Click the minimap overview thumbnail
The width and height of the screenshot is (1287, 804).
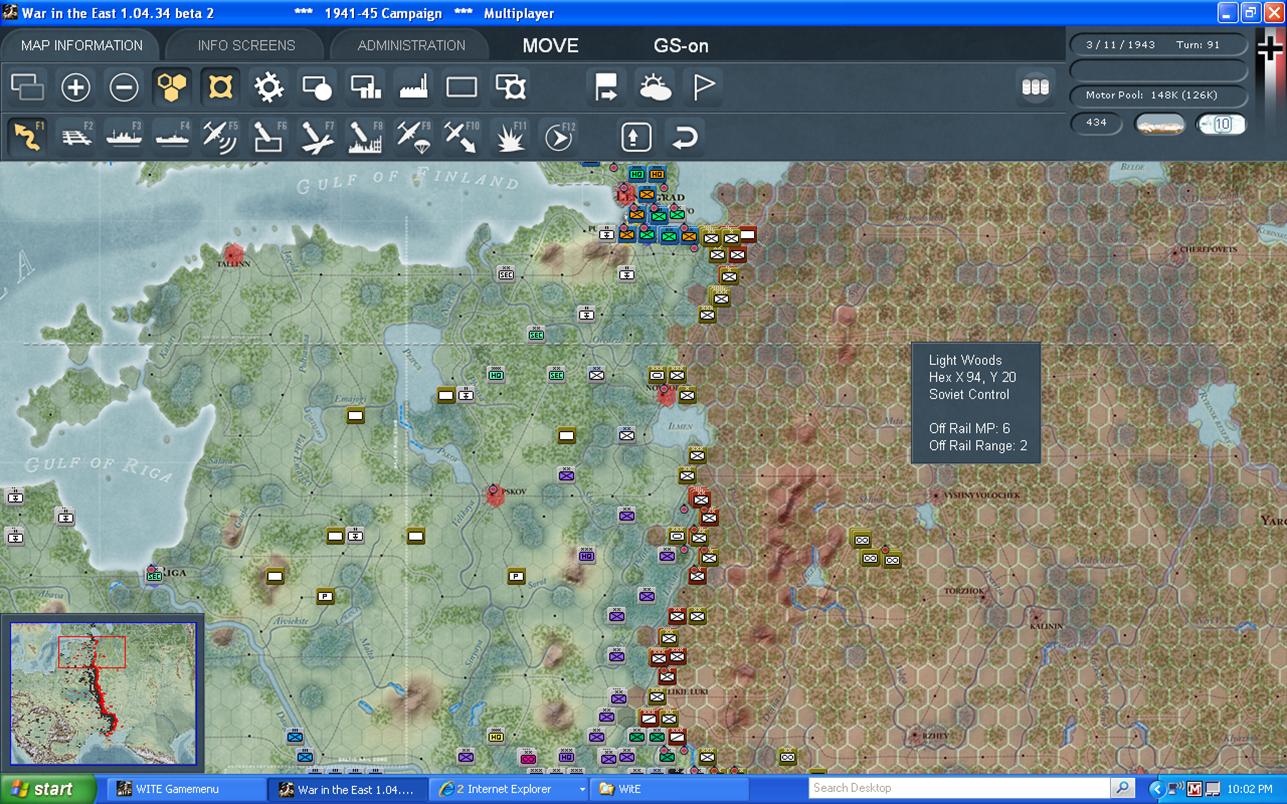(103, 693)
